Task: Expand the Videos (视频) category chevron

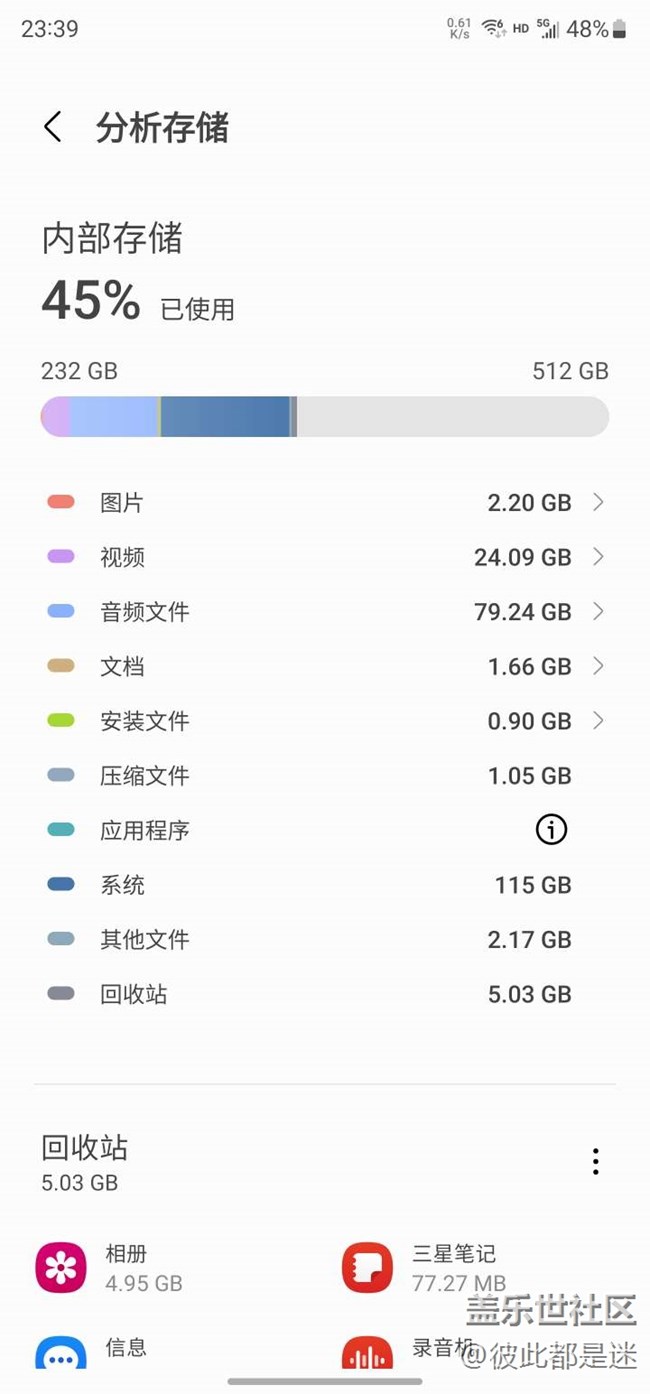Action: pyautogui.click(x=598, y=557)
